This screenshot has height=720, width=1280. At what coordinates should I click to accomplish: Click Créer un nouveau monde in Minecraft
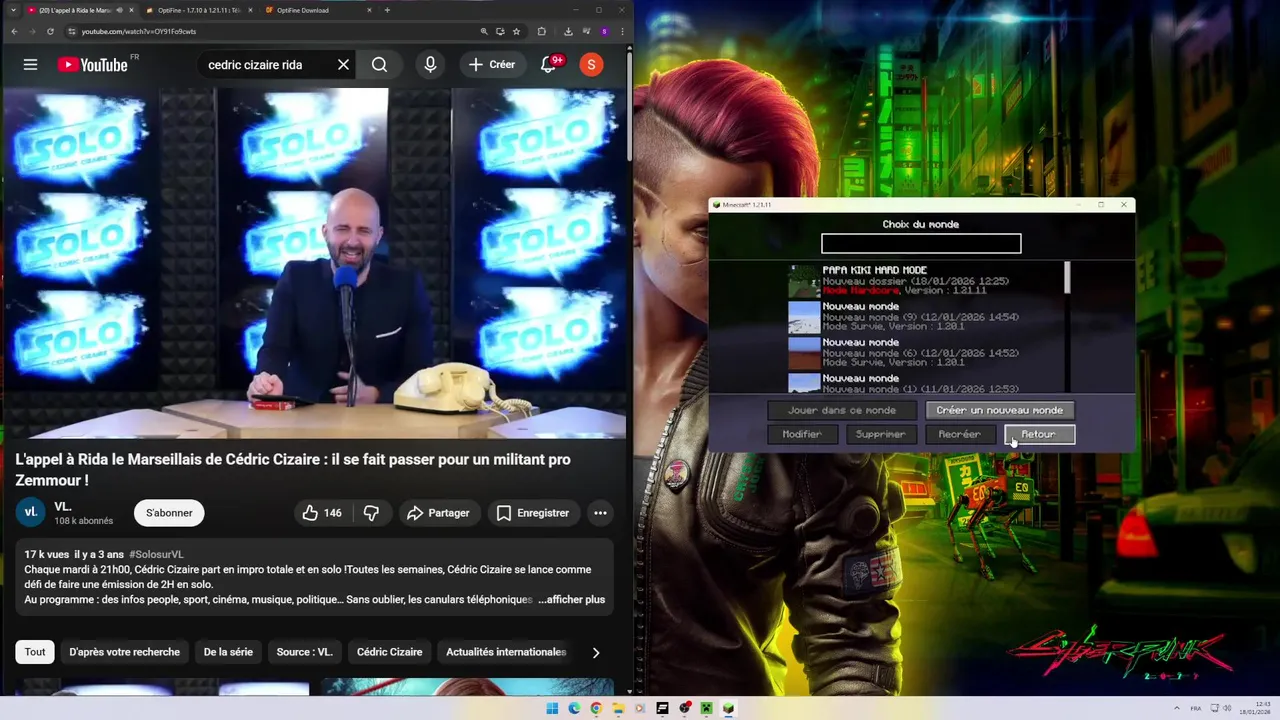[x=999, y=410]
